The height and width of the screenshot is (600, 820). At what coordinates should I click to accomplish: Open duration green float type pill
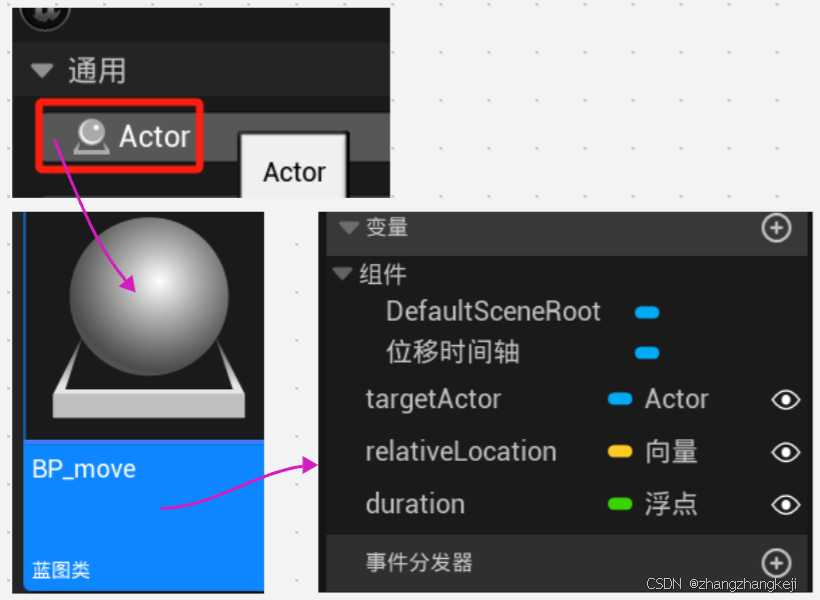pos(620,504)
